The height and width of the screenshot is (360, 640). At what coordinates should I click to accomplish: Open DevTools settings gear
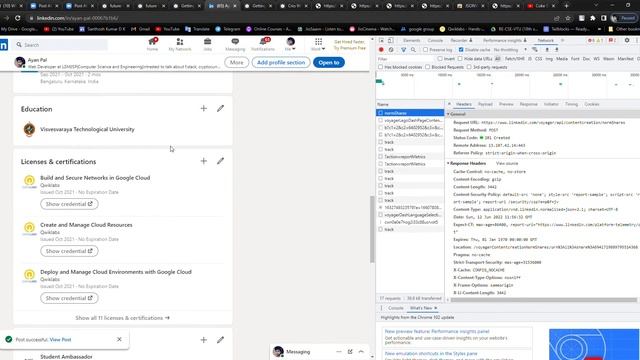click(627, 40)
